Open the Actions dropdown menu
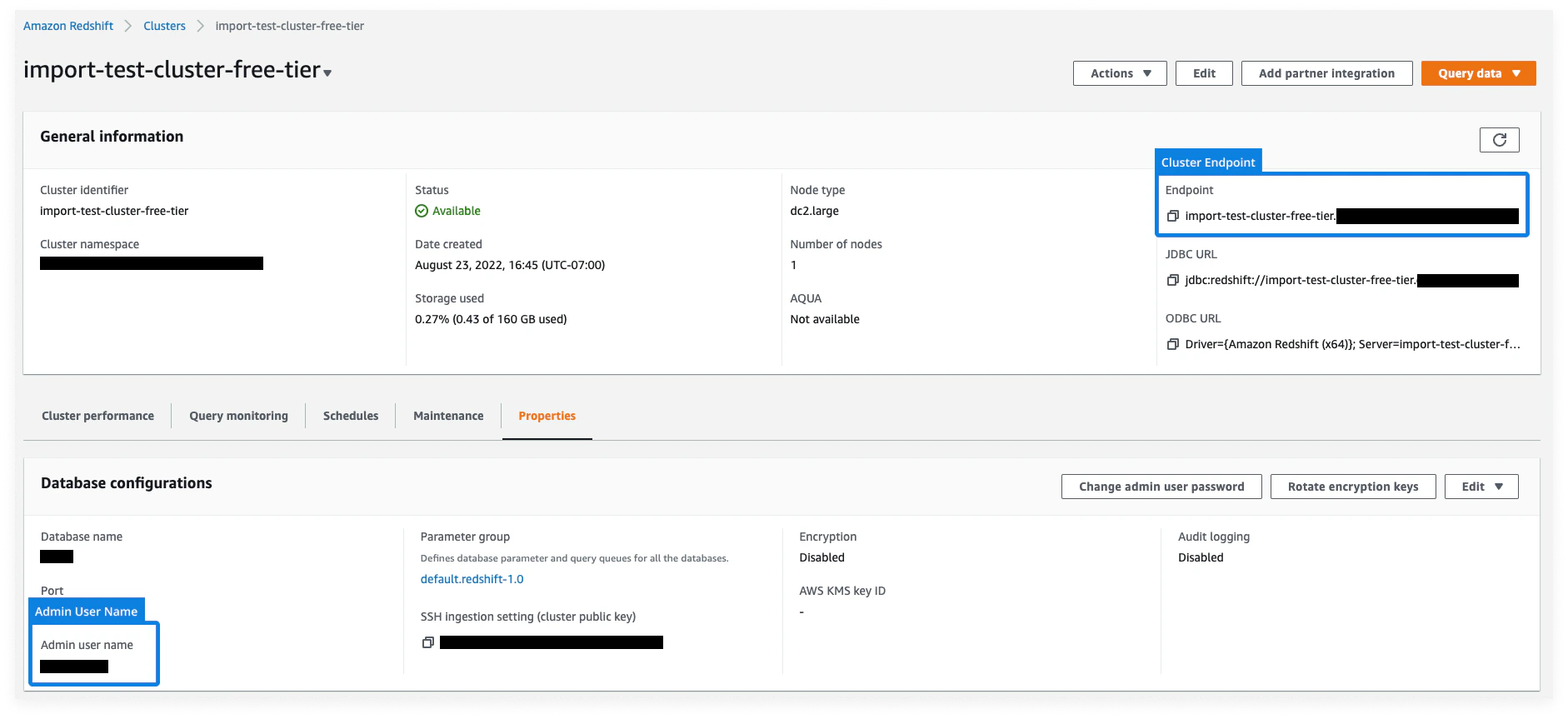 (1120, 73)
